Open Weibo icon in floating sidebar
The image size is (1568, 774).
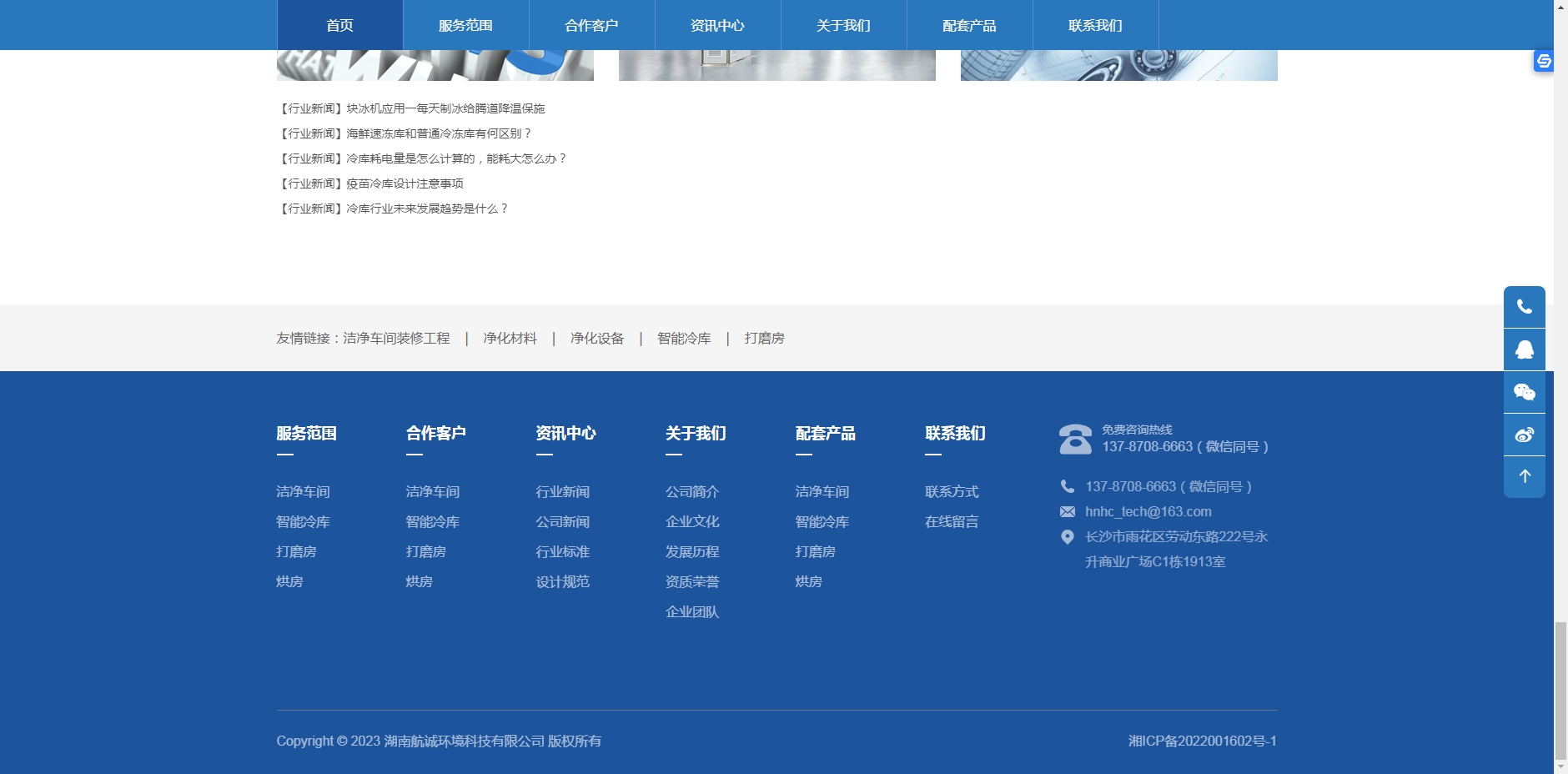click(x=1524, y=435)
